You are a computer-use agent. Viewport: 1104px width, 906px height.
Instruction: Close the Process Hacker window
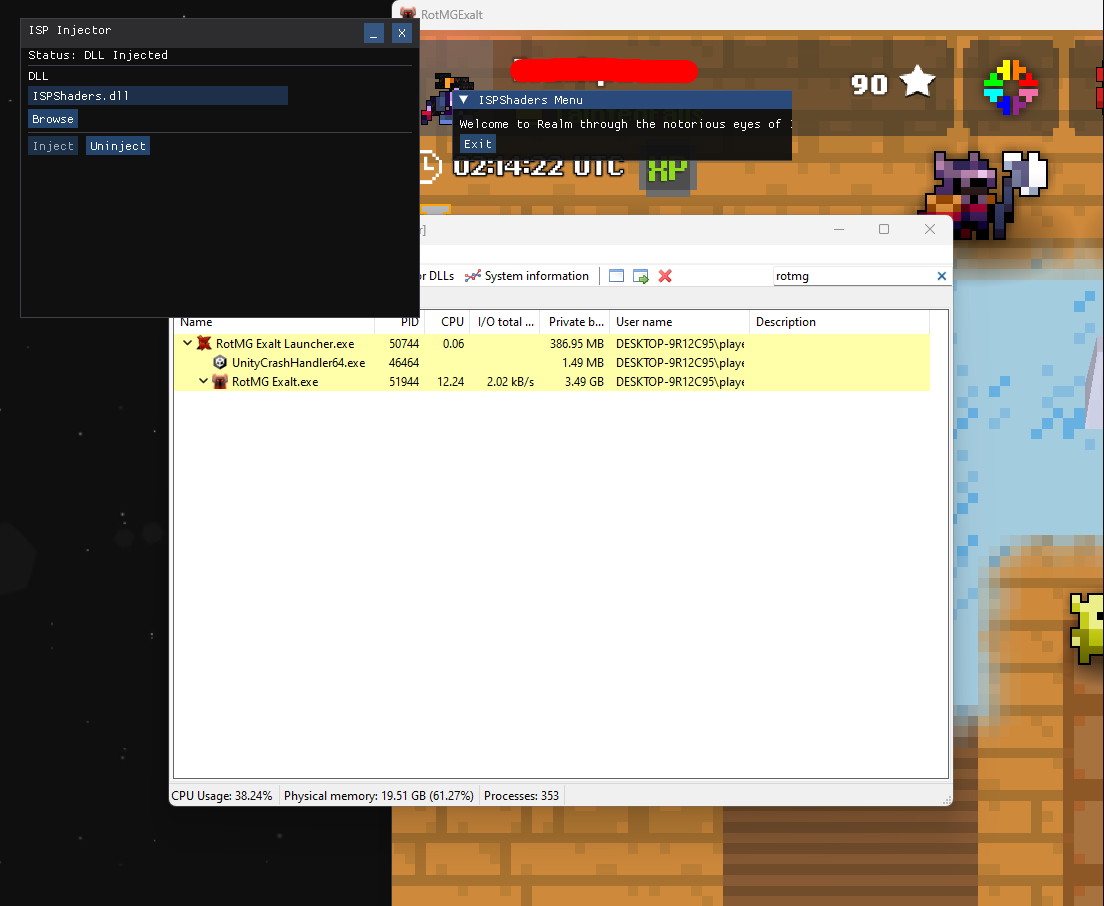[929, 229]
